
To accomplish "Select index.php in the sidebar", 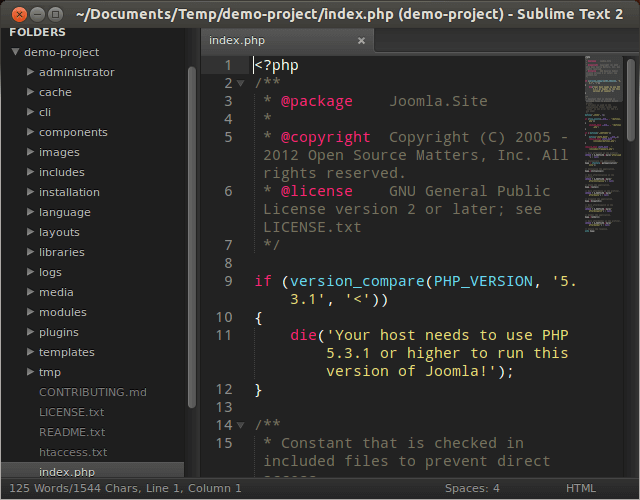I will coord(93,470).
